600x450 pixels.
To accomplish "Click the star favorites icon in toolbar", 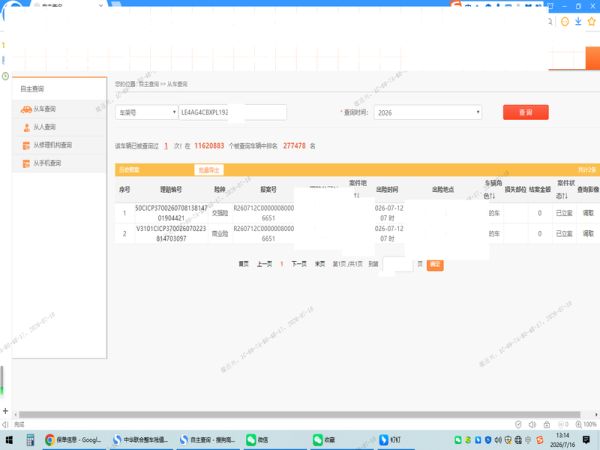I will coord(592,21).
